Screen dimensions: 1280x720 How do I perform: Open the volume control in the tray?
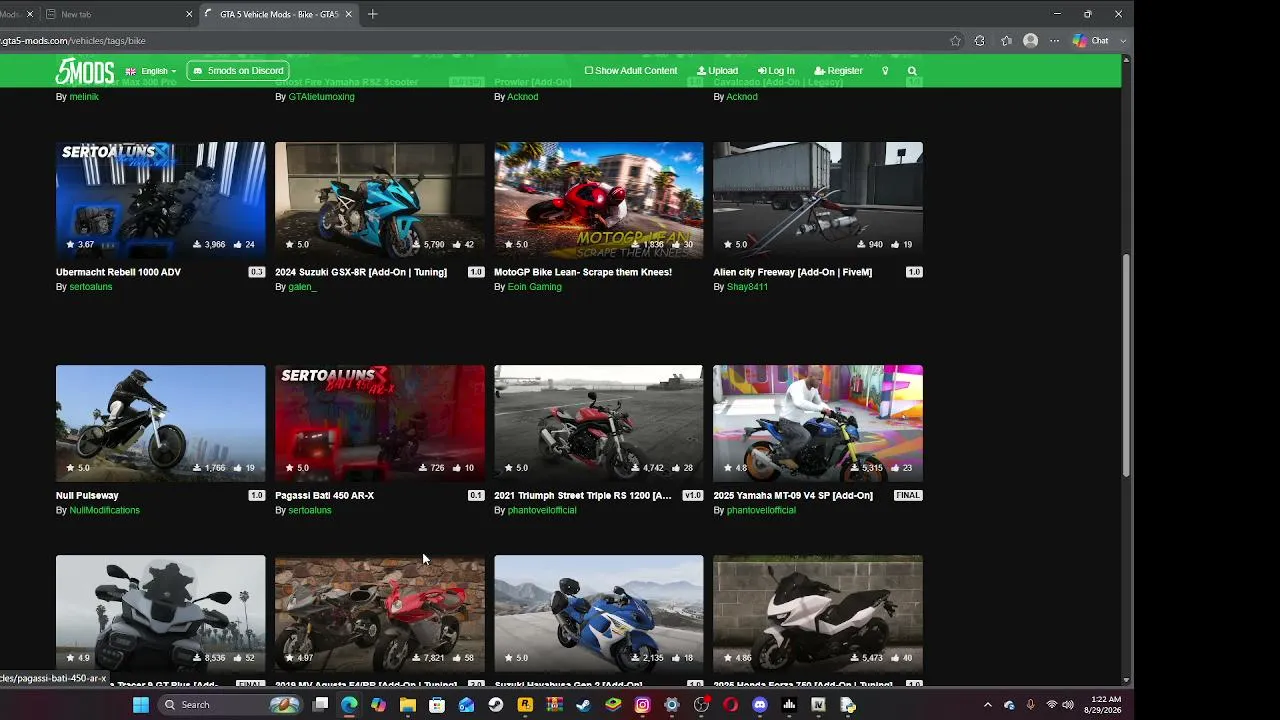coord(1068,705)
